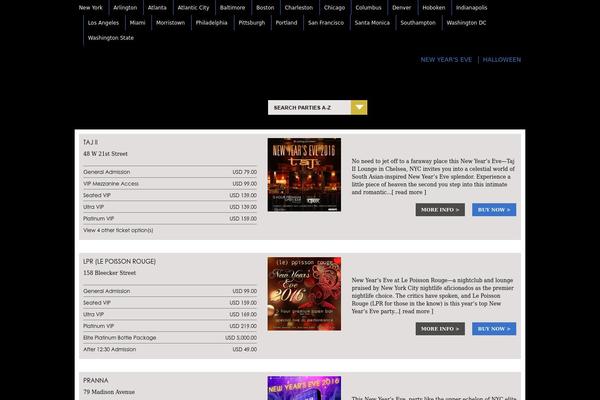Choose Denver from the city list
This screenshot has width=600, height=400.
(401, 8)
